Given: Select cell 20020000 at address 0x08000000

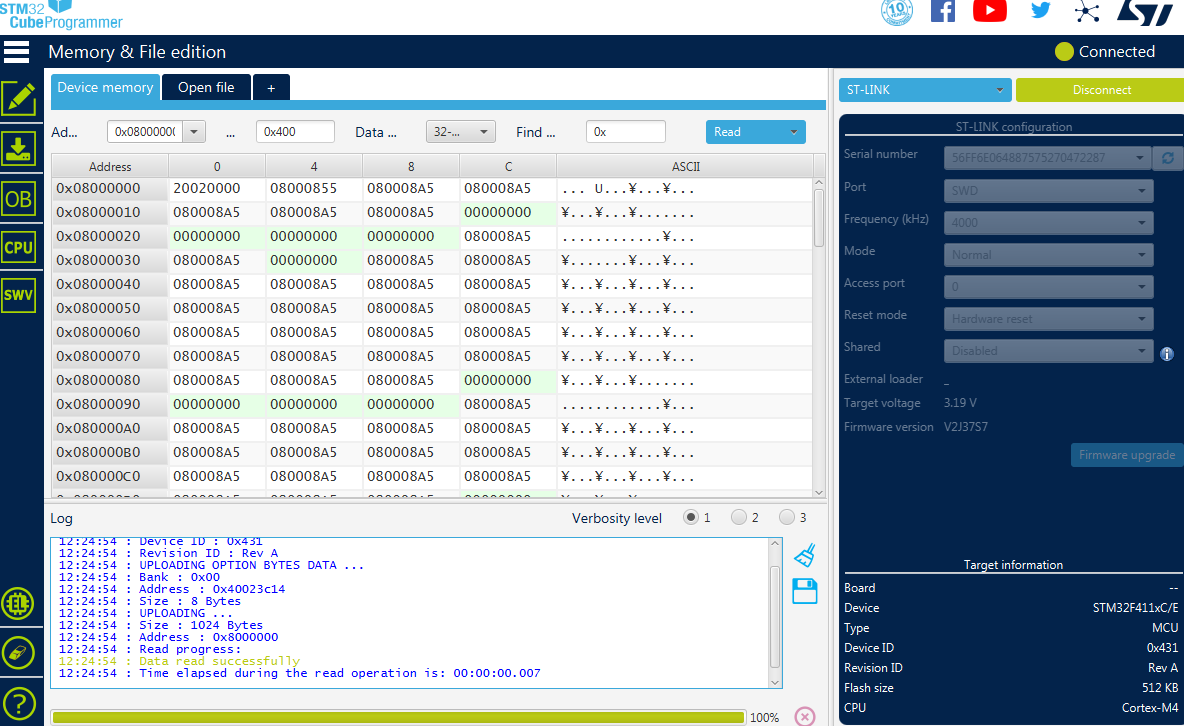Looking at the screenshot, I should coord(217,189).
